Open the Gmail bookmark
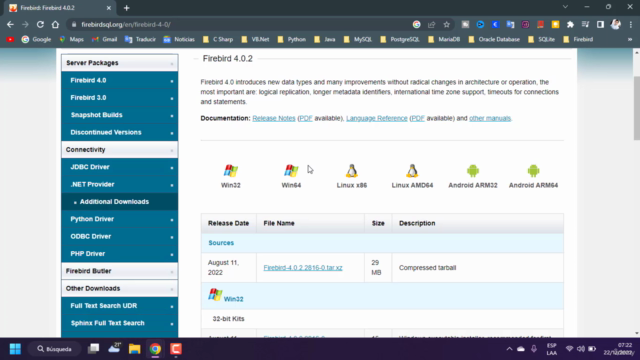The width and height of the screenshot is (640, 360). [x=104, y=39]
